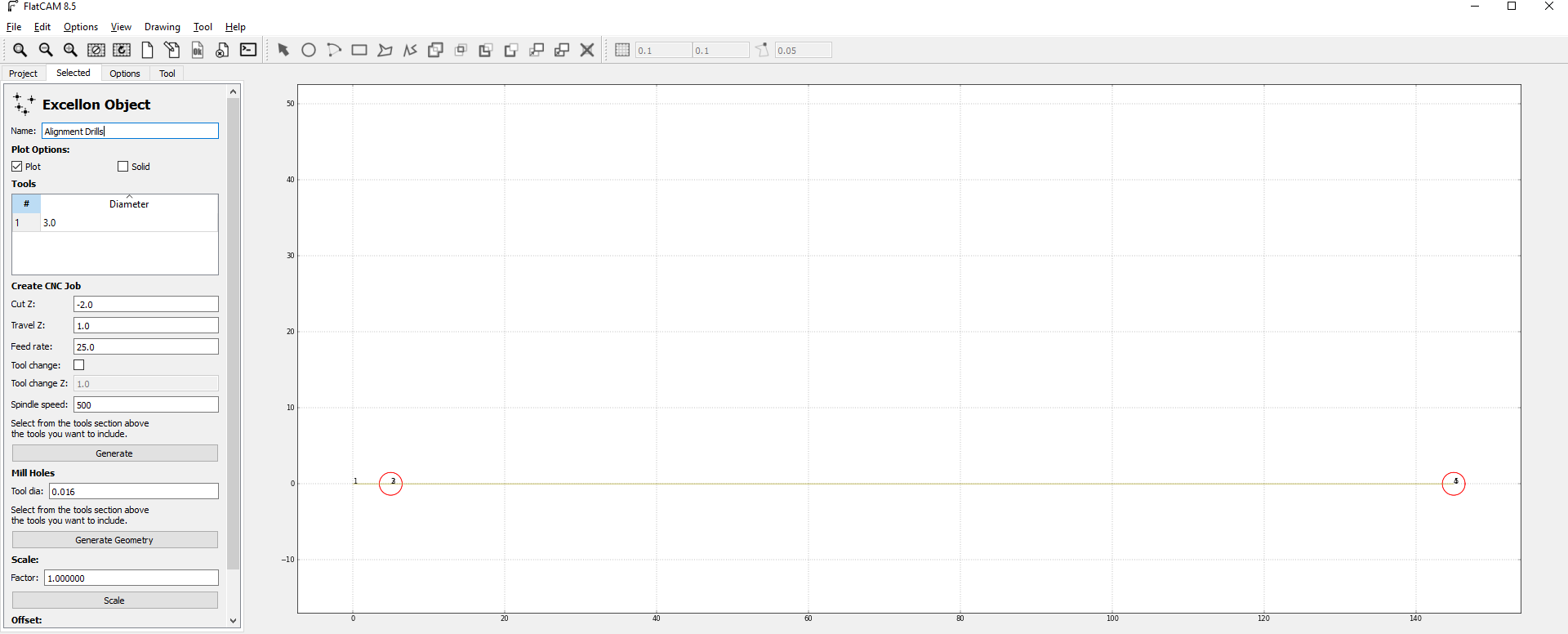Choose the Add Circle drawing tool
Viewport: 1568px width, 634px height.
[309, 50]
